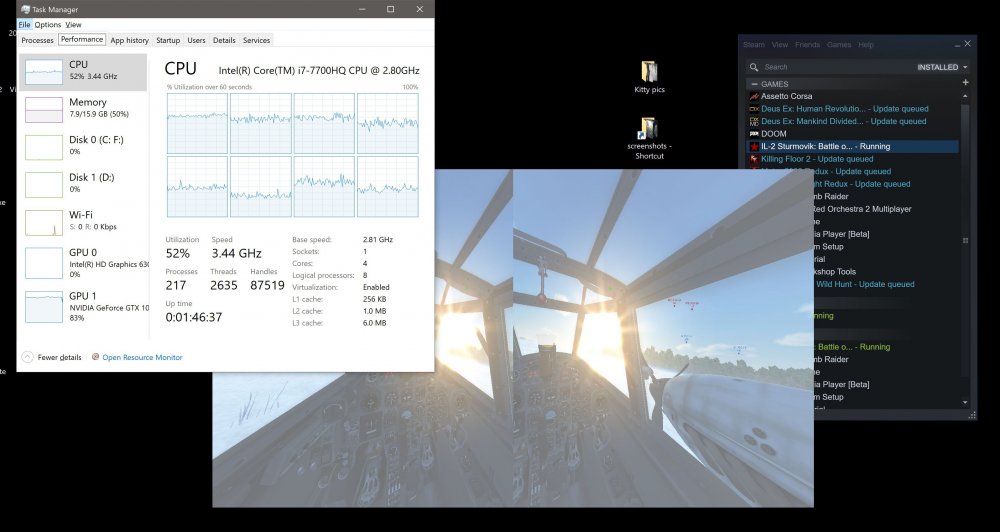Open the Friends menu in Steam

tap(807, 45)
